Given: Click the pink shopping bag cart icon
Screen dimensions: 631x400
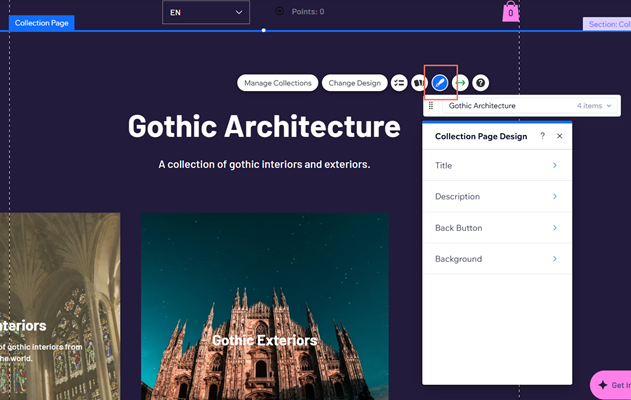Looking at the screenshot, I should tap(511, 12).
